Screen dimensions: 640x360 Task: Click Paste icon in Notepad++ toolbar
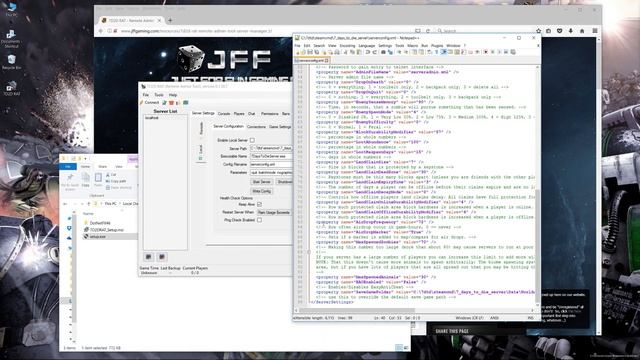coord(359,52)
